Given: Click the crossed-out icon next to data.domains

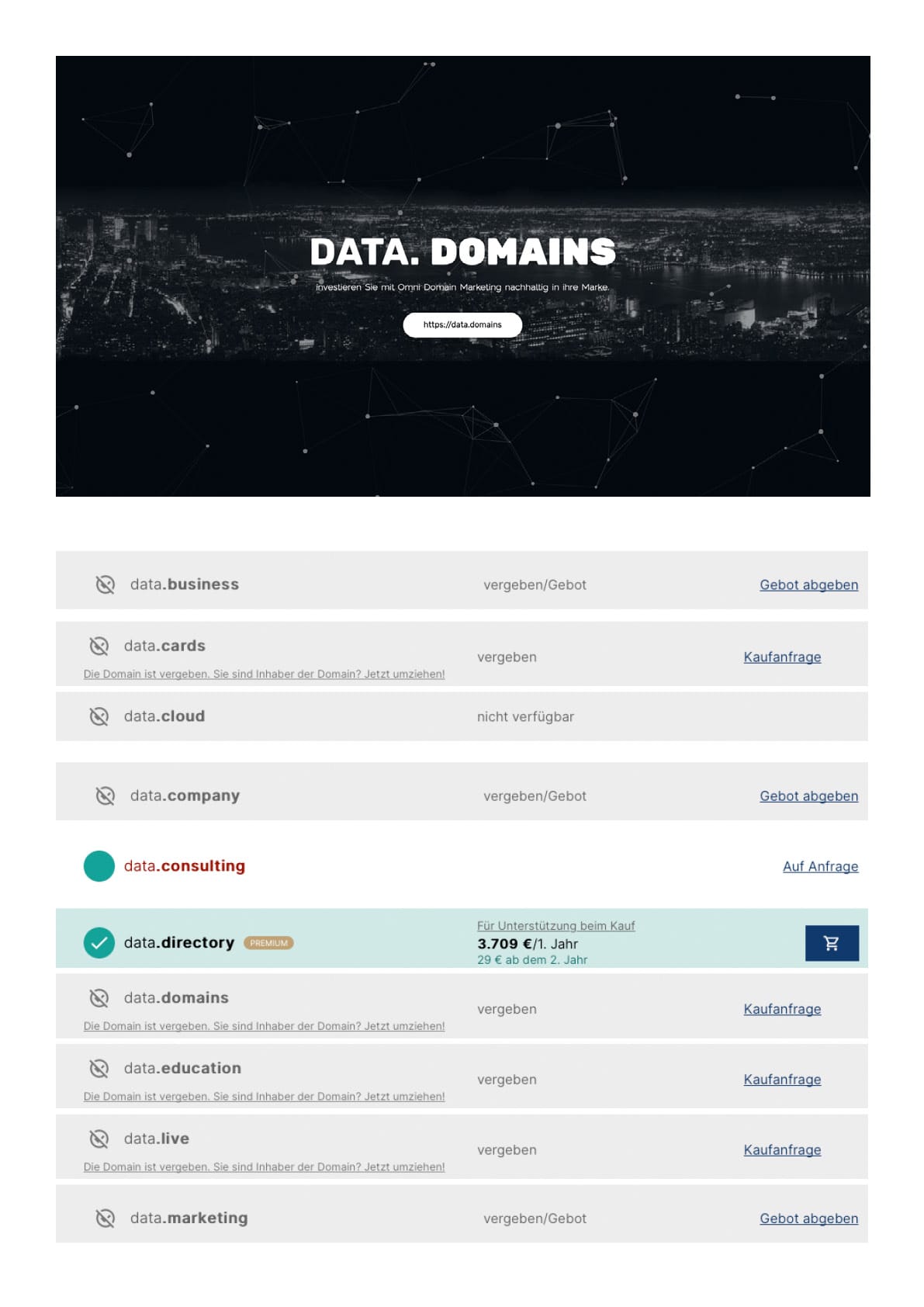Looking at the screenshot, I should point(99,998).
